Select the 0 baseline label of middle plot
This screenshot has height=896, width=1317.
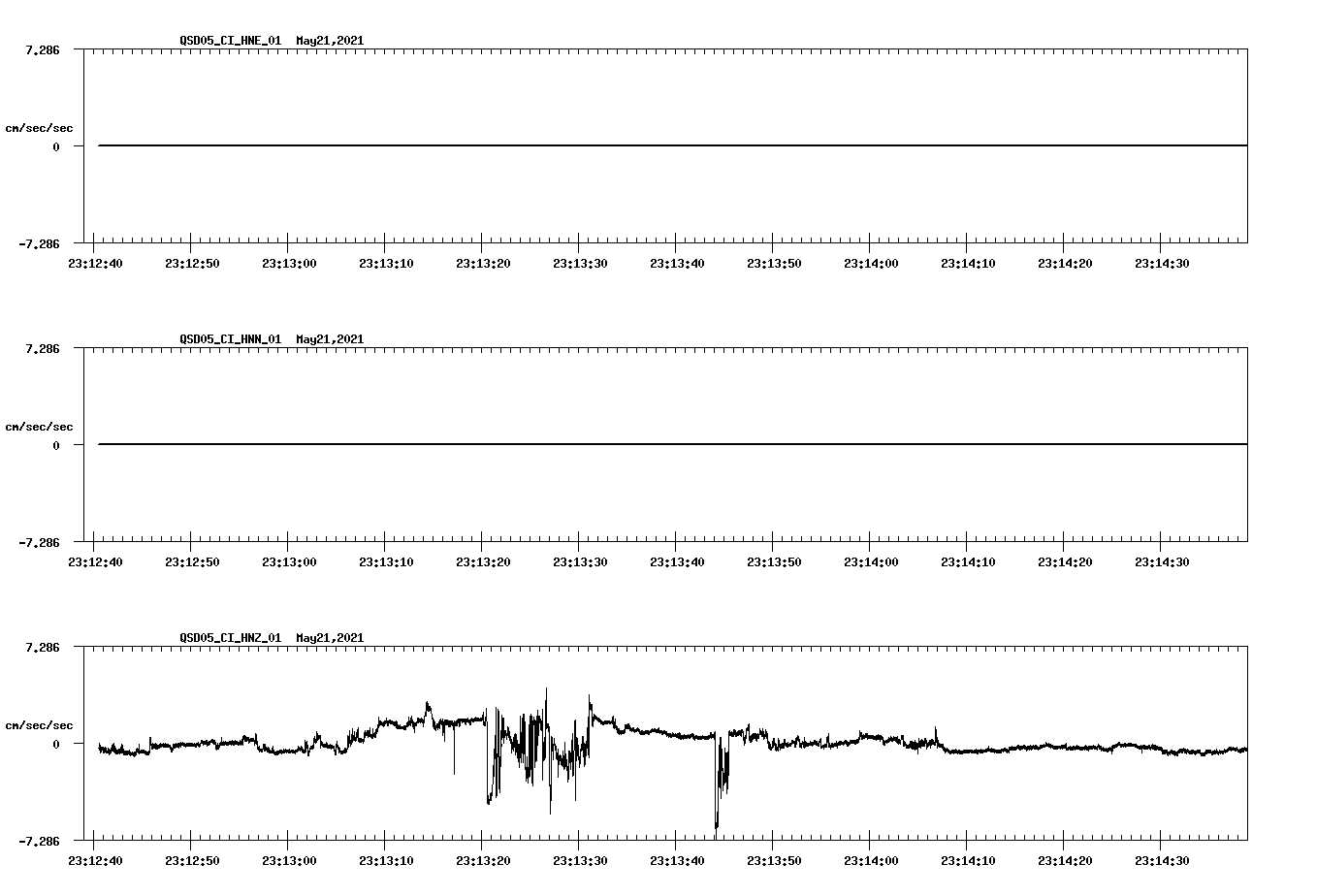click(54, 444)
